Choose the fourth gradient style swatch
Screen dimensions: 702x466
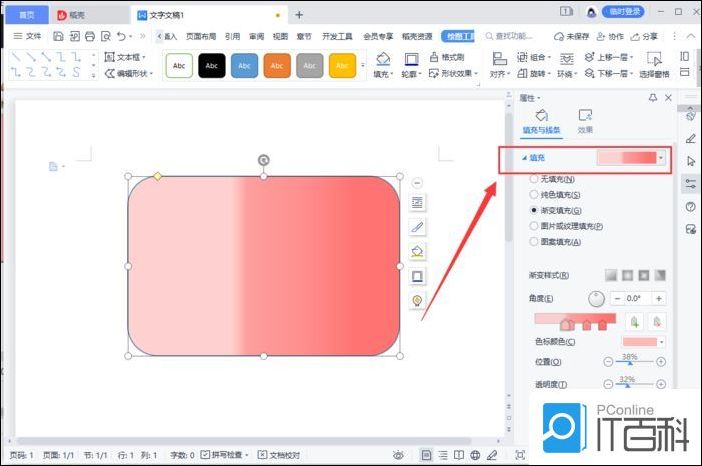tap(660, 275)
